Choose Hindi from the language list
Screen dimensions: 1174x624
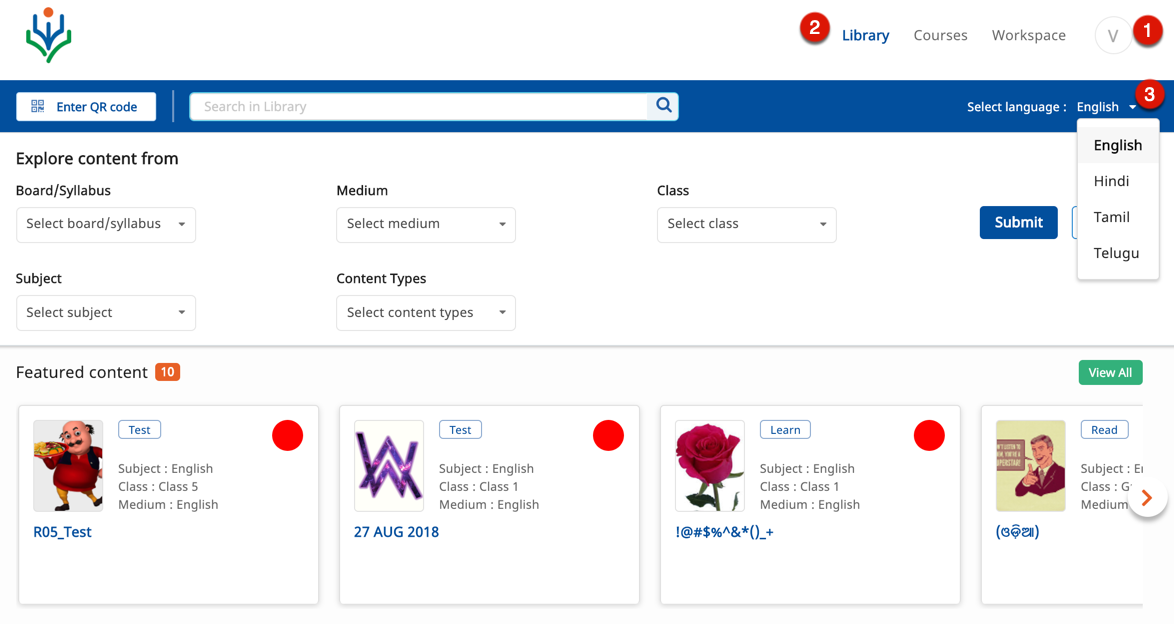coord(1111,181)
